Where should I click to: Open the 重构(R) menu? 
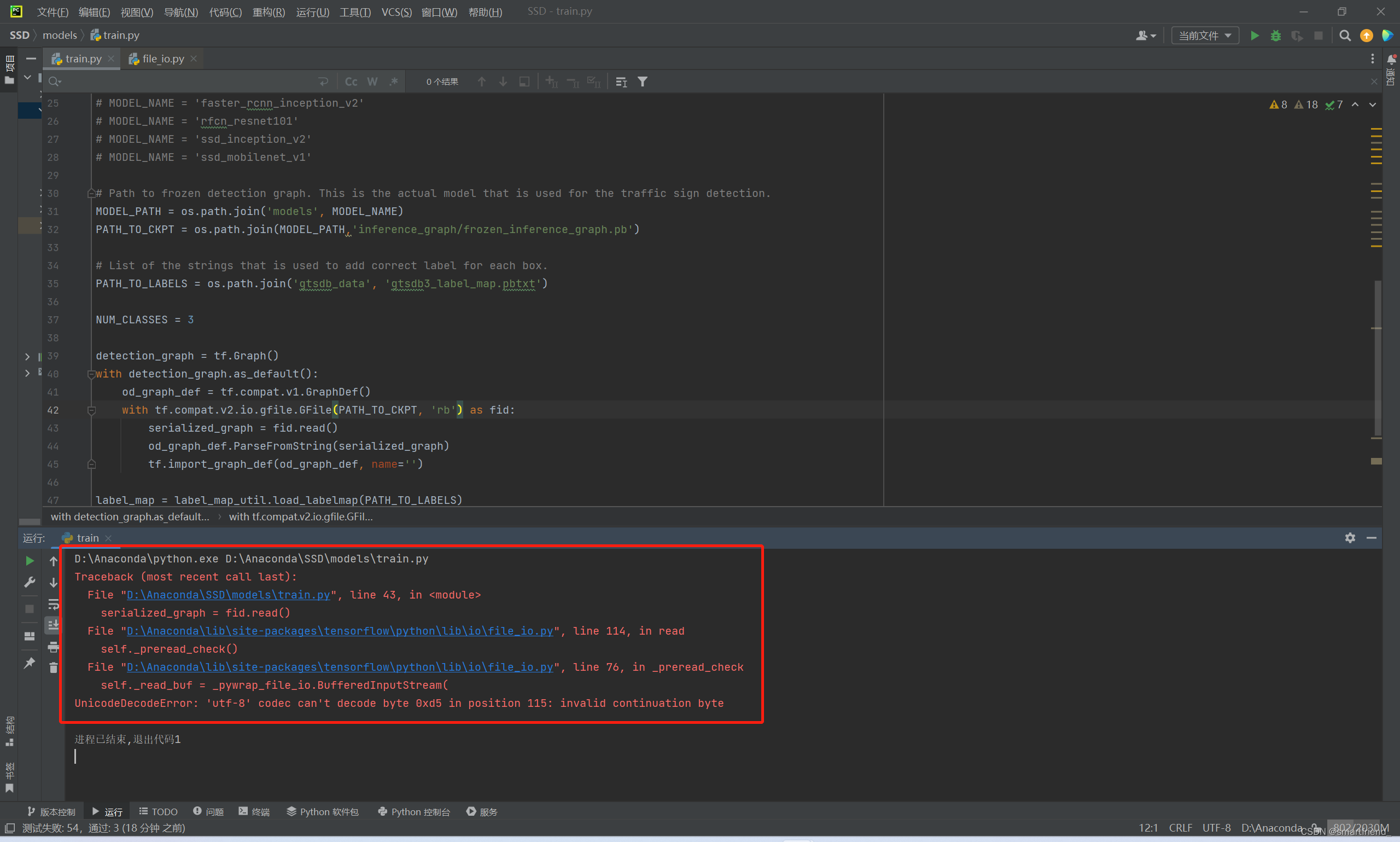click(x=269, y=12)
